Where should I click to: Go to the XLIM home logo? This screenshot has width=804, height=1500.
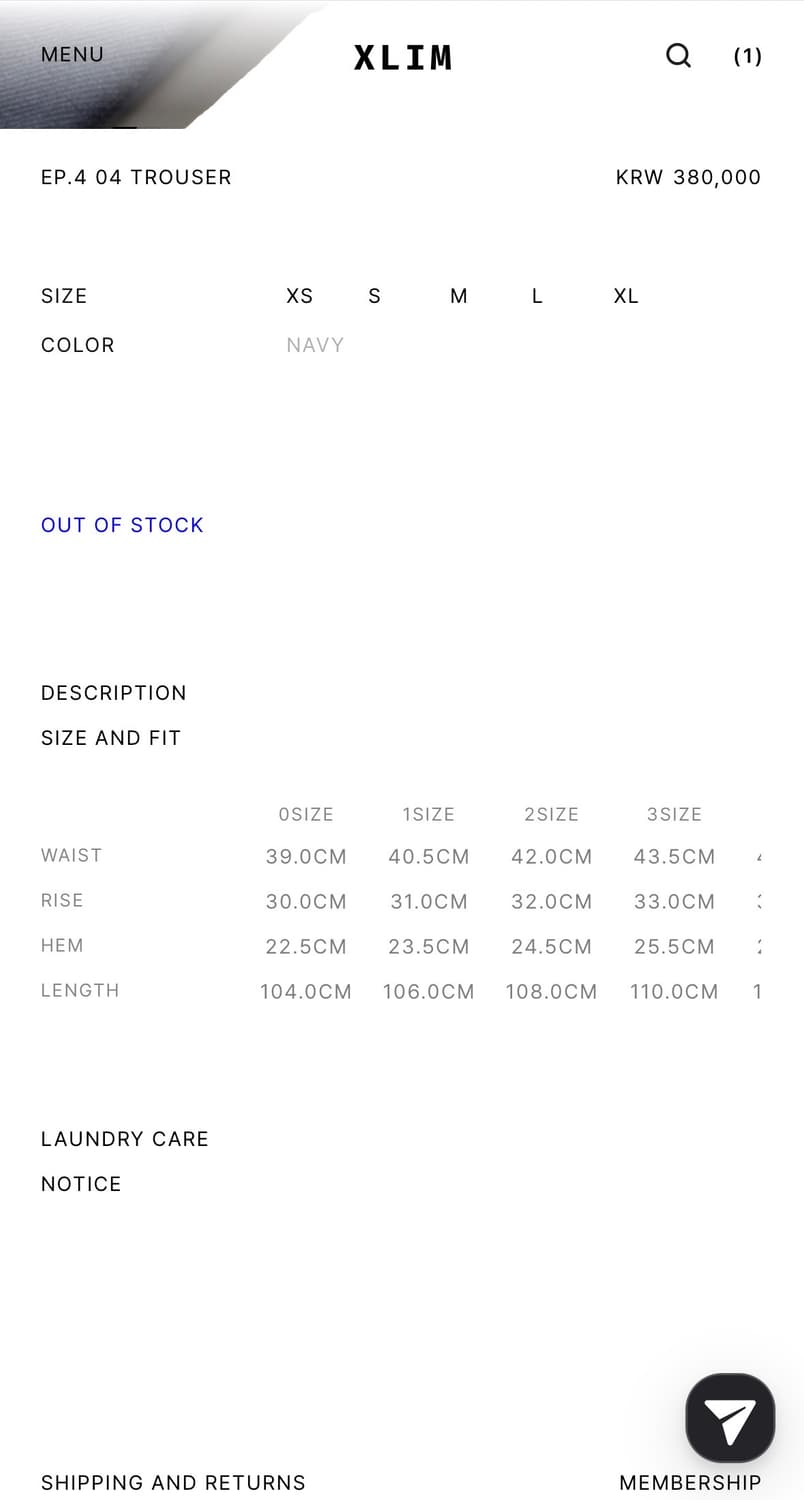coord(402,57)
